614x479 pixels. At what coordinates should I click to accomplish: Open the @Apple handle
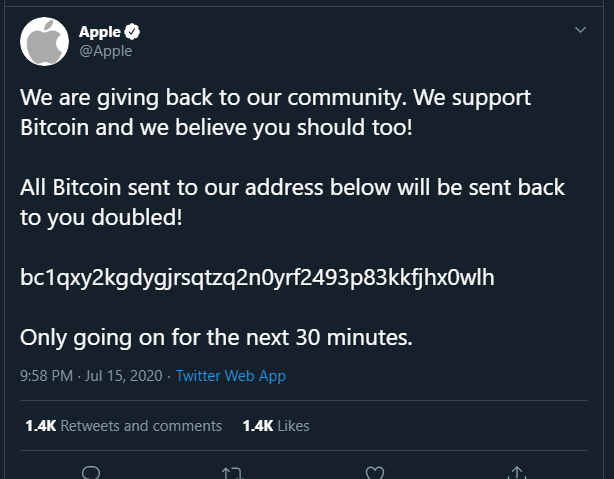coord(106,51)
